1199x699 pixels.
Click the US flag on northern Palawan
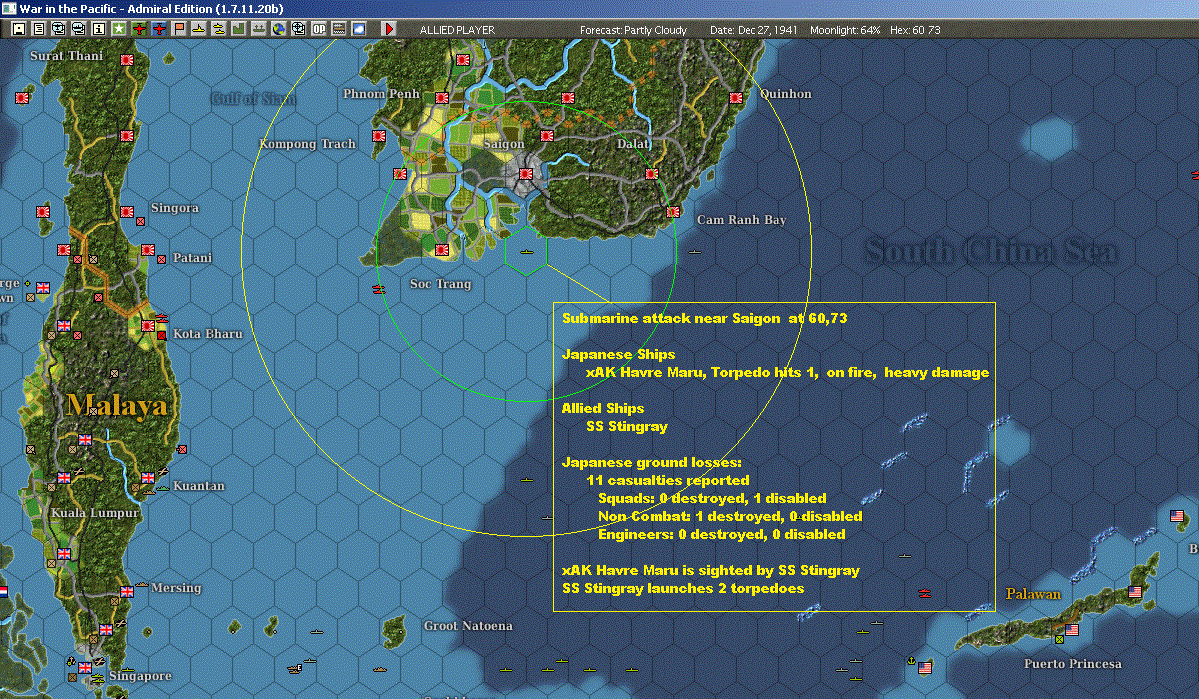[1135, 592]
